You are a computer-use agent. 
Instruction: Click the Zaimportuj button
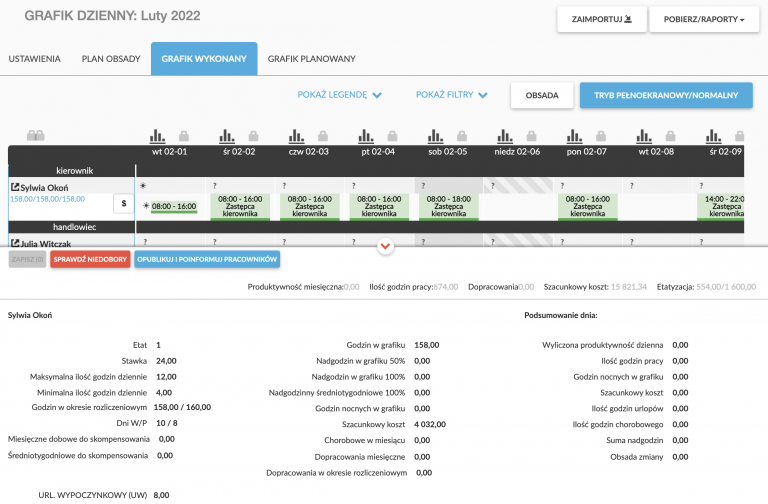[x=601, y=19]
